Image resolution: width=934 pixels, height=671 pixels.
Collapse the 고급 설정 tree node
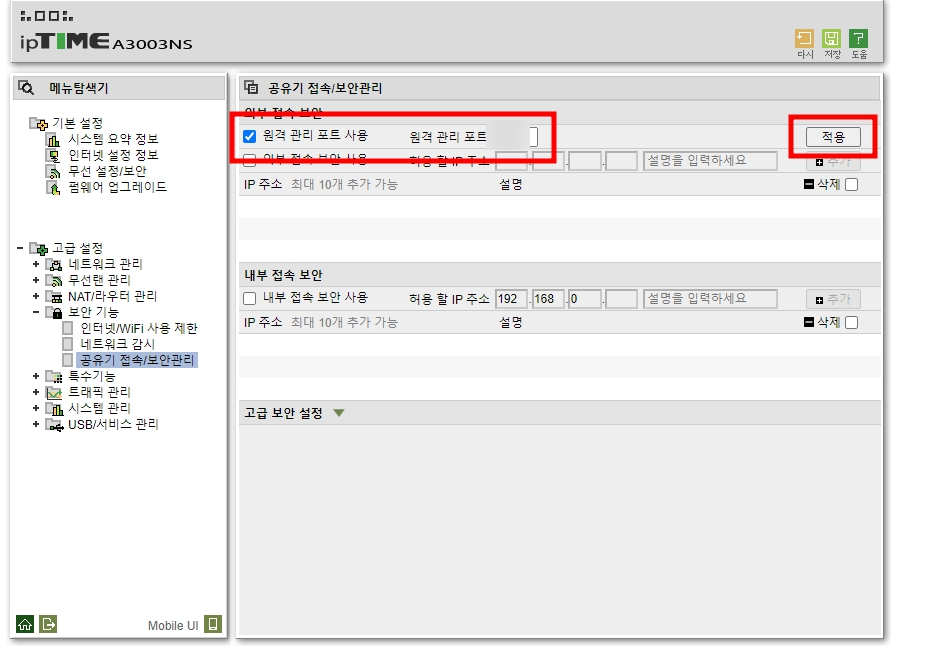click(x=20, y=248)
